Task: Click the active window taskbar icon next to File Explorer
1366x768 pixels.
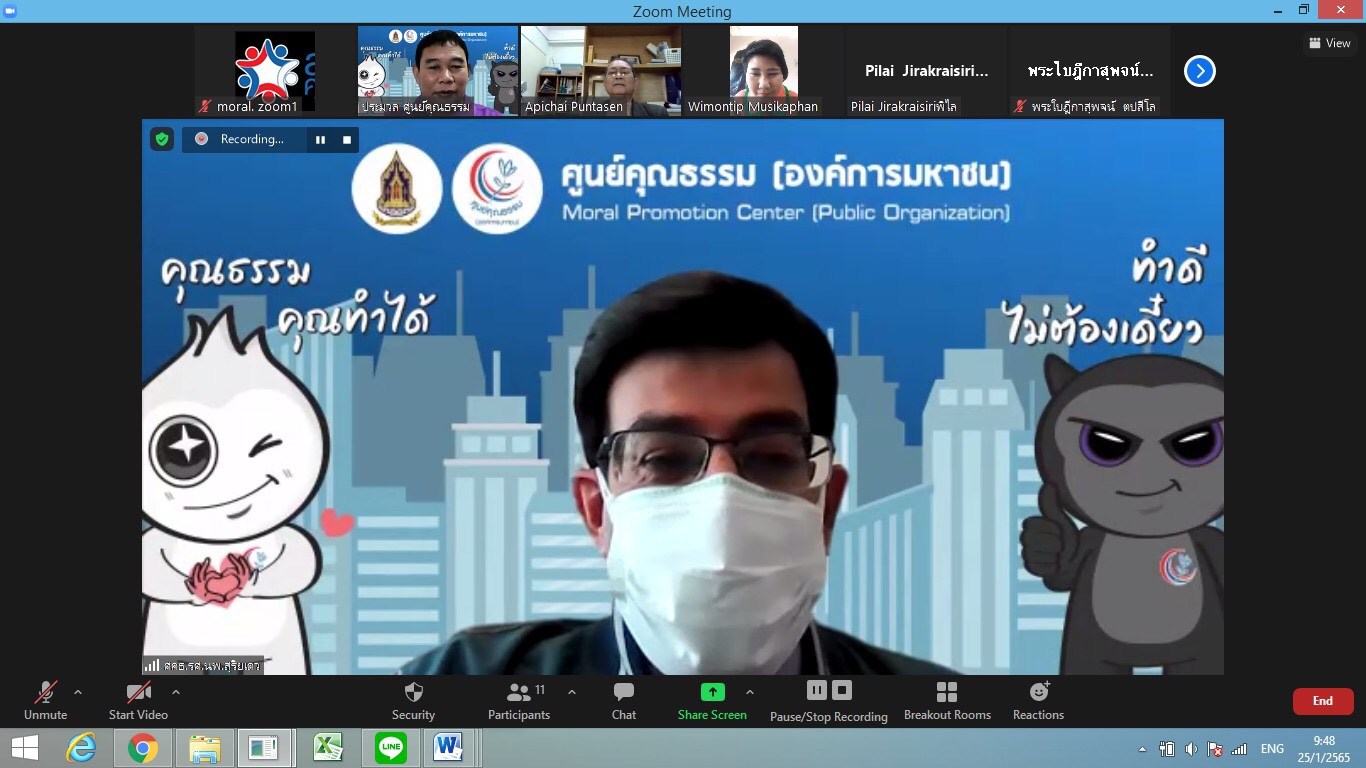Action: tap(264, 748)
